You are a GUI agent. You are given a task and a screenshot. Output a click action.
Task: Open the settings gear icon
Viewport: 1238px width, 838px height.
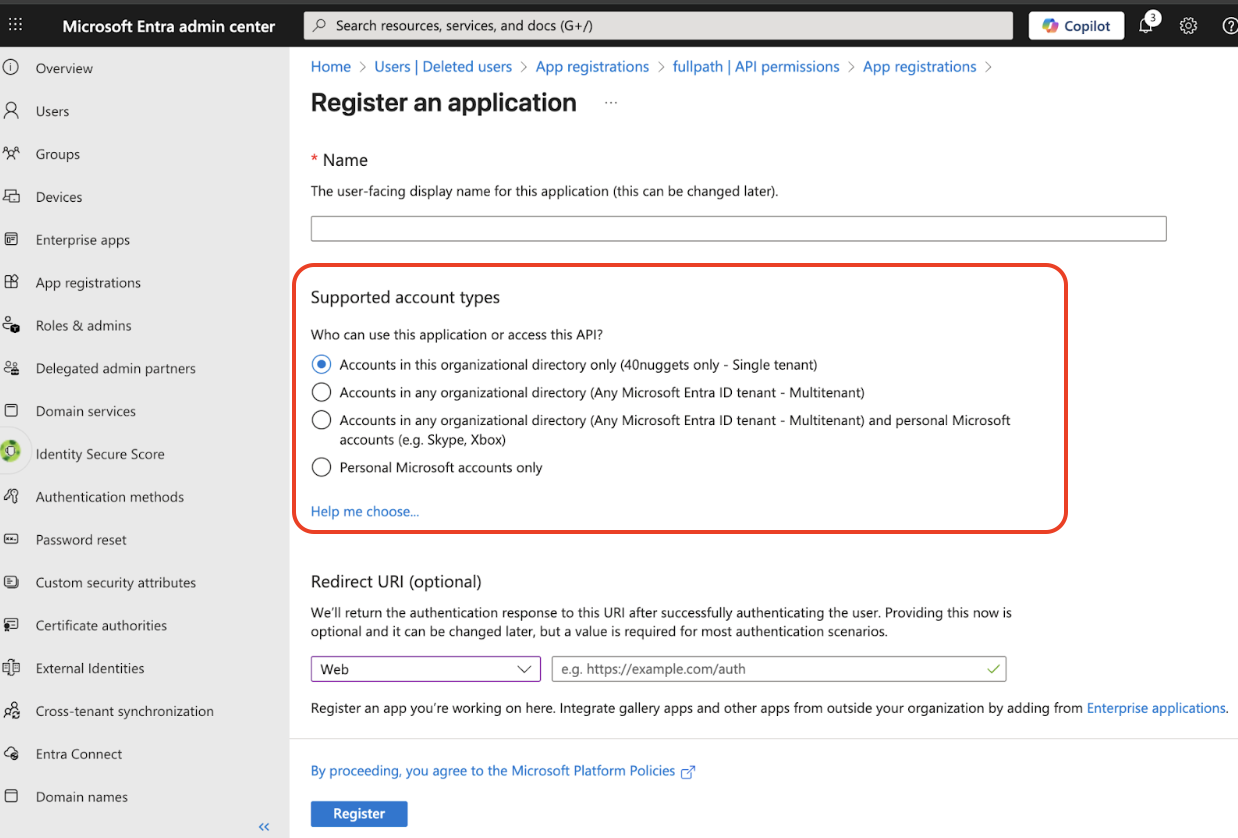coord(1188,26)
